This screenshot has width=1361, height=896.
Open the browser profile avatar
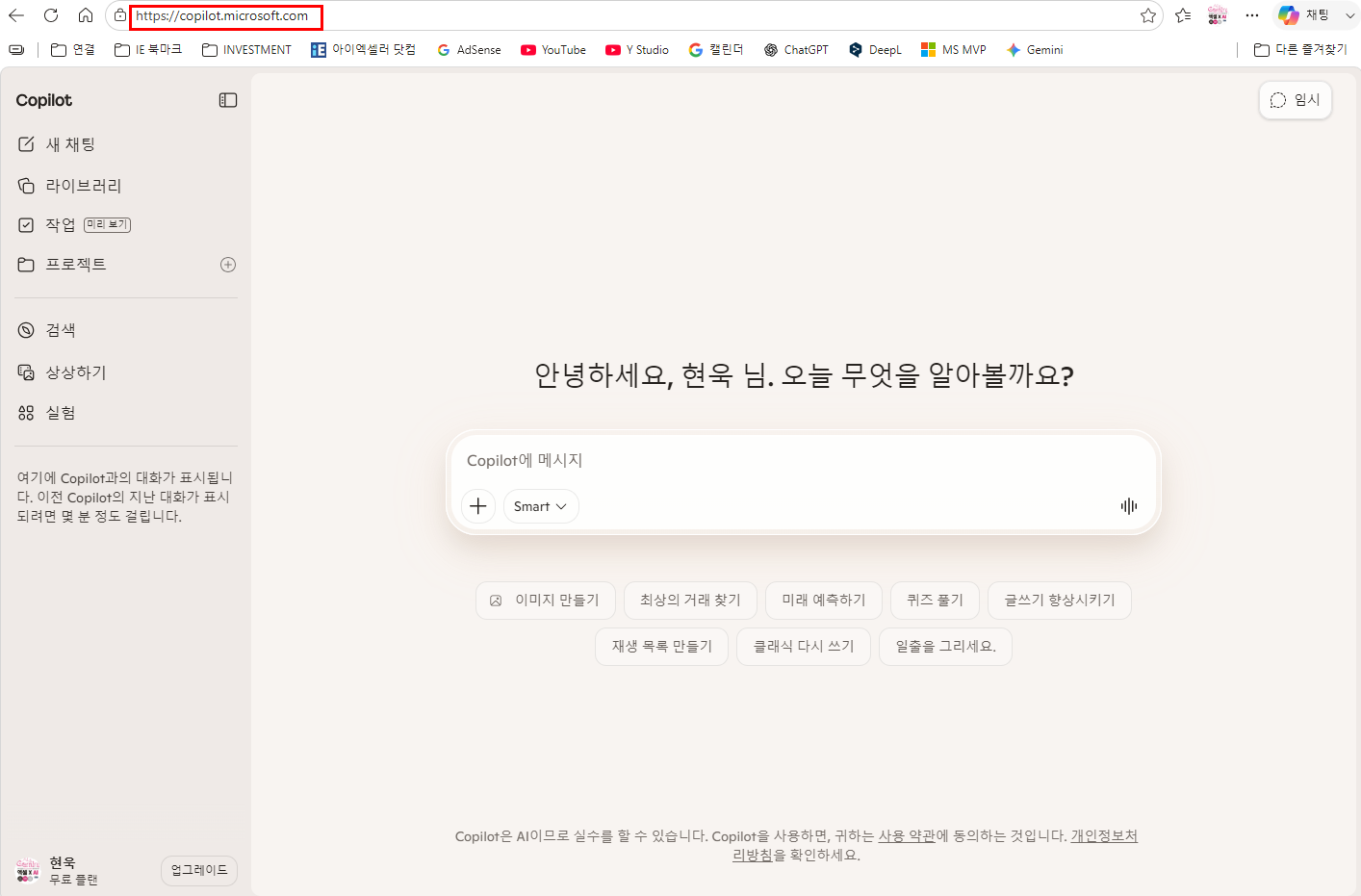[x=1218, y=15]
